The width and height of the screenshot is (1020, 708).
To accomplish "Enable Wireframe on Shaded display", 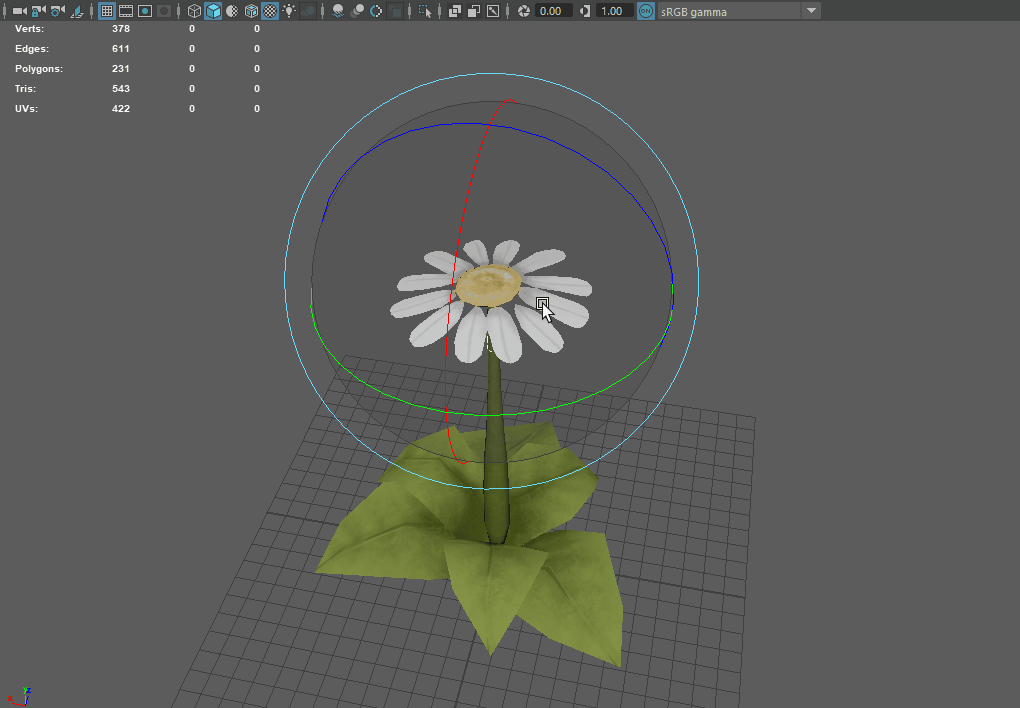I will [x=251, y=11].
